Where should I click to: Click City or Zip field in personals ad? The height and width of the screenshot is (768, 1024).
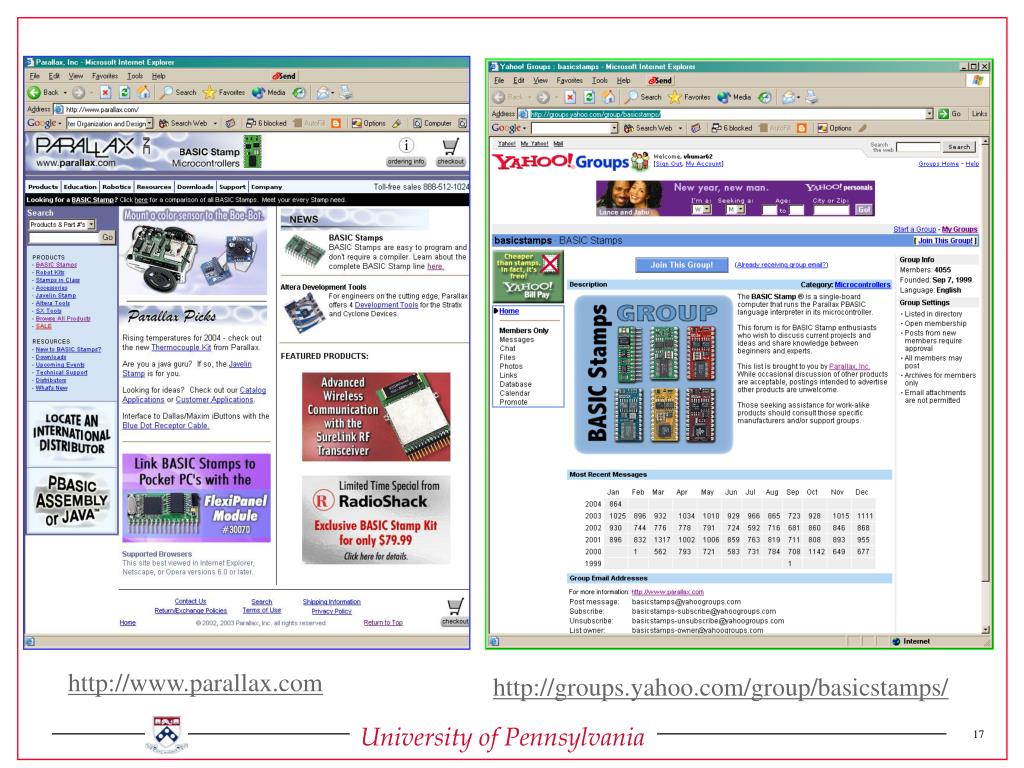tap(831, 210)
